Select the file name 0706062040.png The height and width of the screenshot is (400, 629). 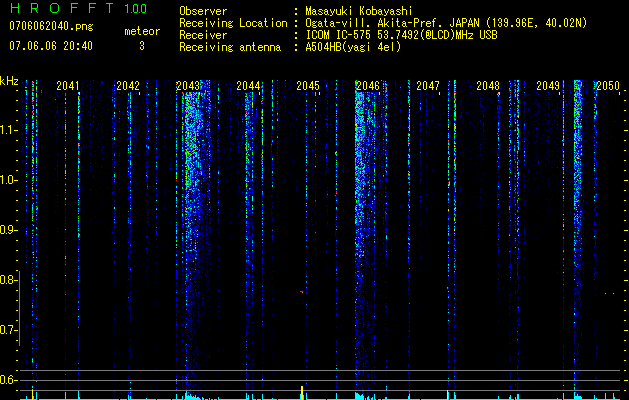click(x=51, y=26)
